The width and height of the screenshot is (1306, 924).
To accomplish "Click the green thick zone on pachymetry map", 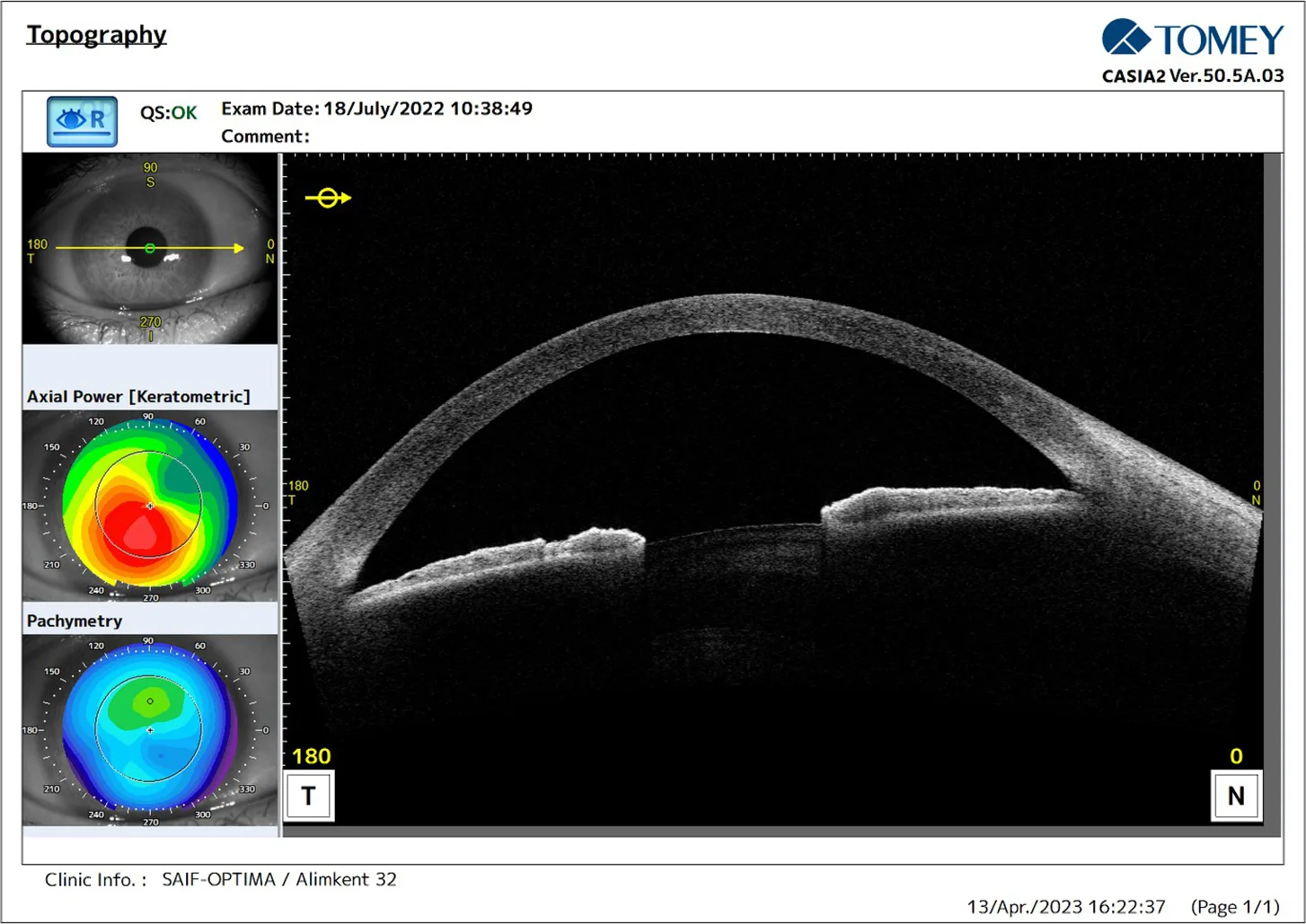I will pos(148,703).
